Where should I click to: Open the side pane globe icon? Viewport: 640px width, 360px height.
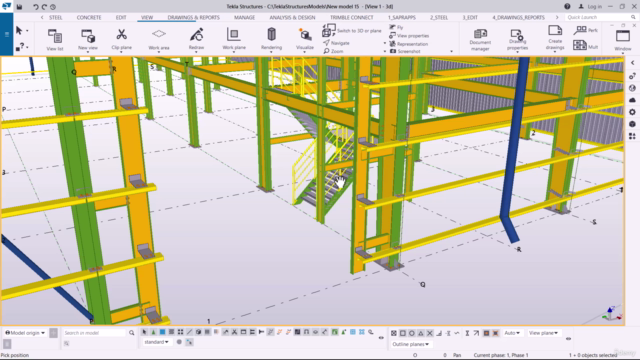[x=632, y=88]
